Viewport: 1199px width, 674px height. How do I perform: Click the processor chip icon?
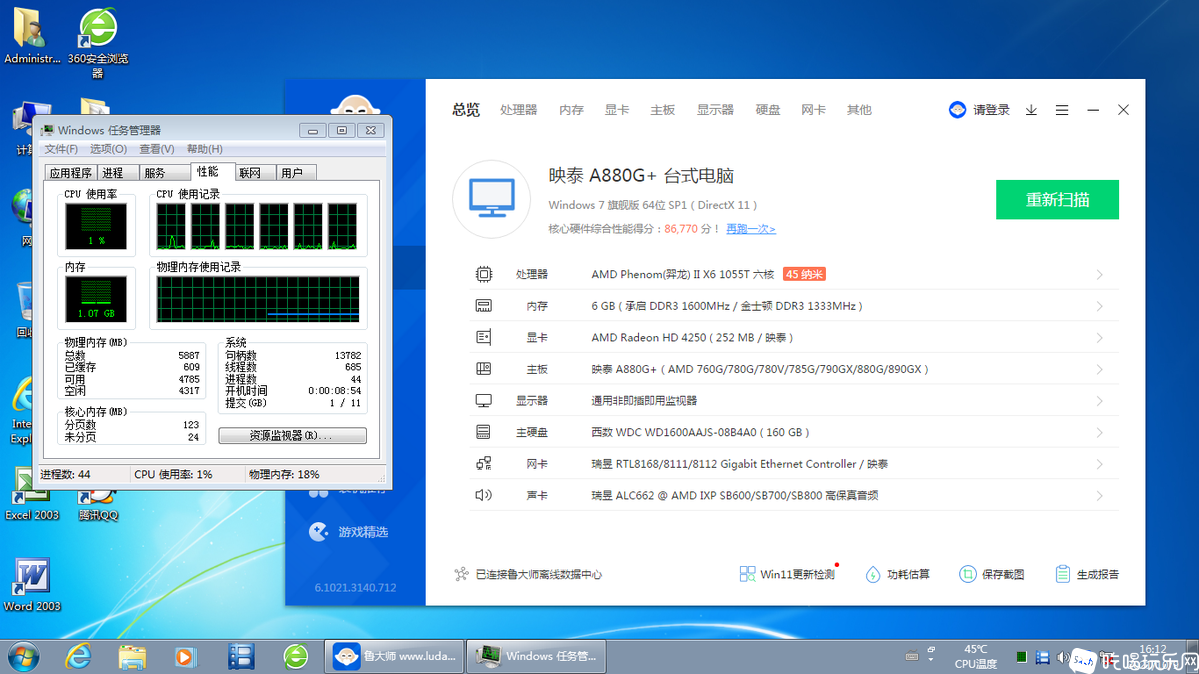(x=483, y=274)
